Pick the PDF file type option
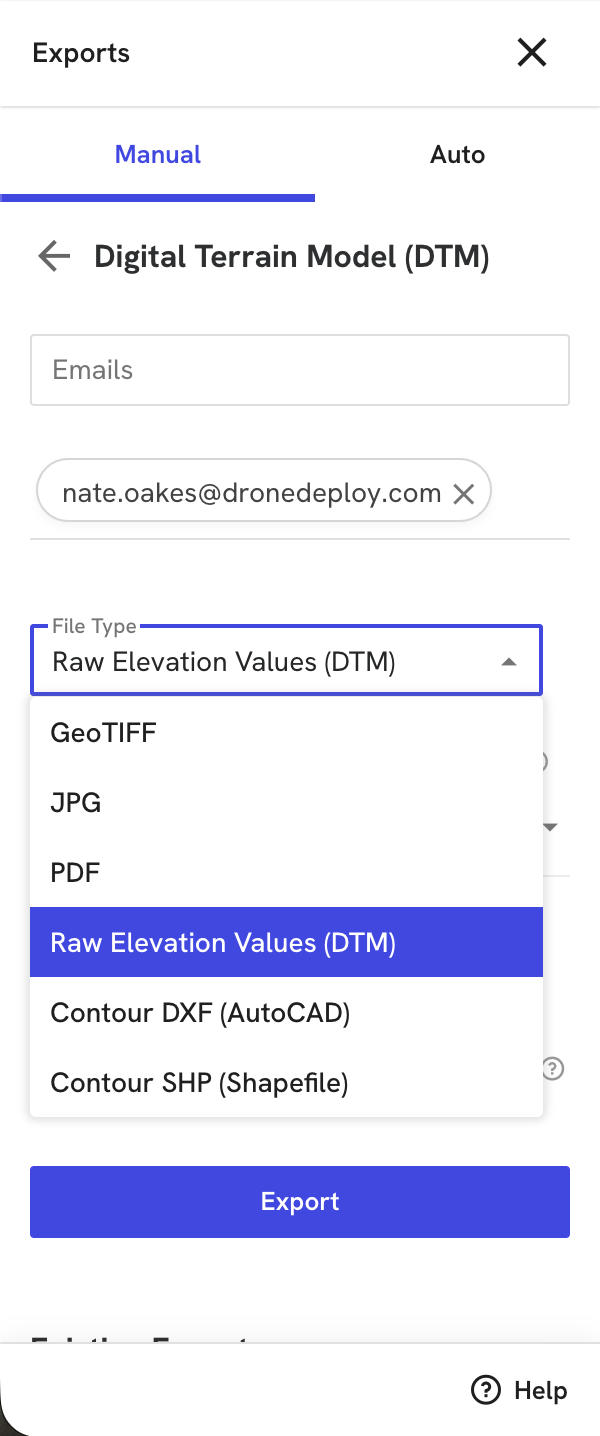Screen dimensions: 600x1436 (76, 873)
